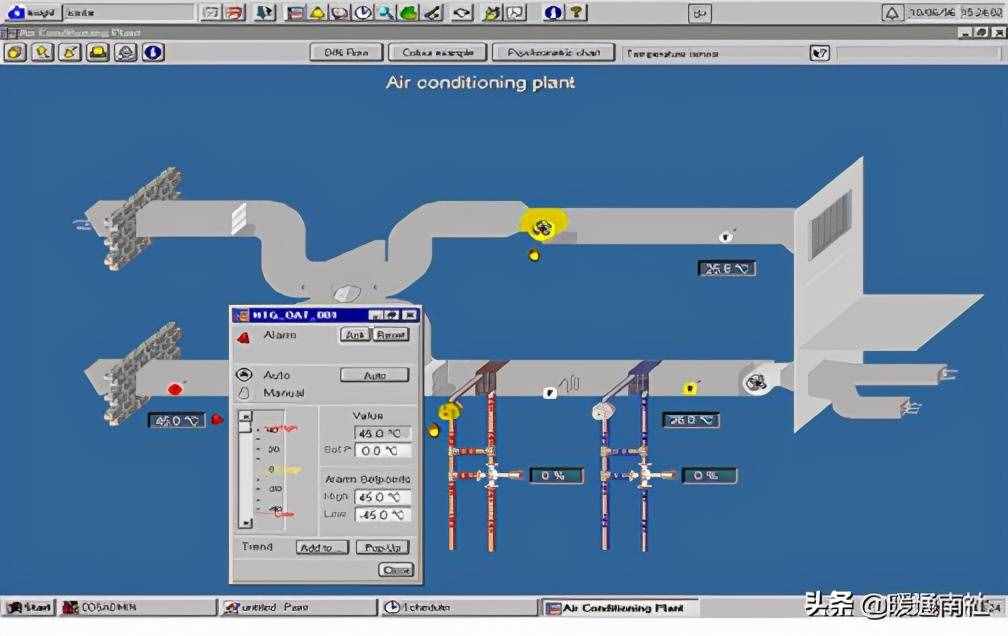Click the blue info icon in top toolbar
Screen dimensions: 1008x636
553,12
